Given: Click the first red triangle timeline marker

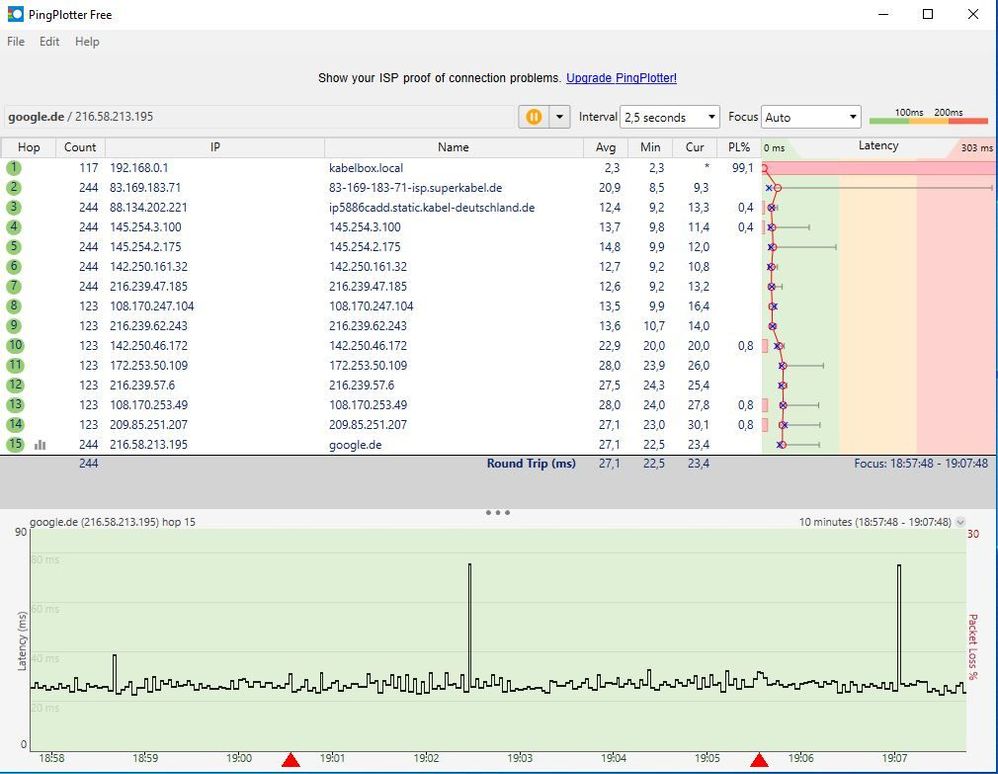Looking at the screenshot, I should pos(290,761).
